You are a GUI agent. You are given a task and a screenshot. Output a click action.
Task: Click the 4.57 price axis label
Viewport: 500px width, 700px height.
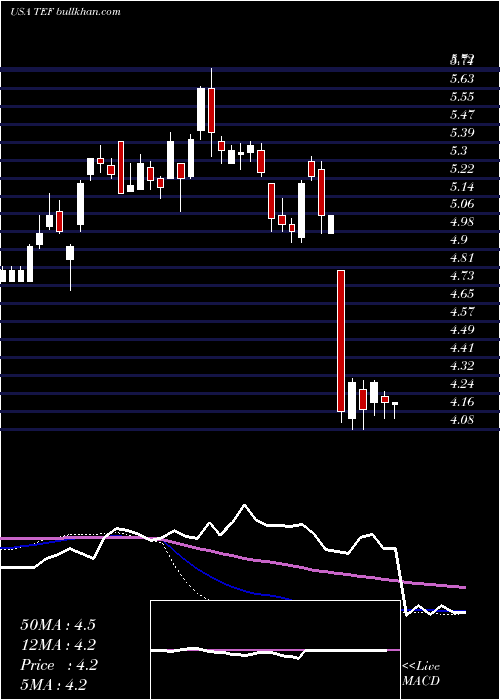[x=462, y=312]
